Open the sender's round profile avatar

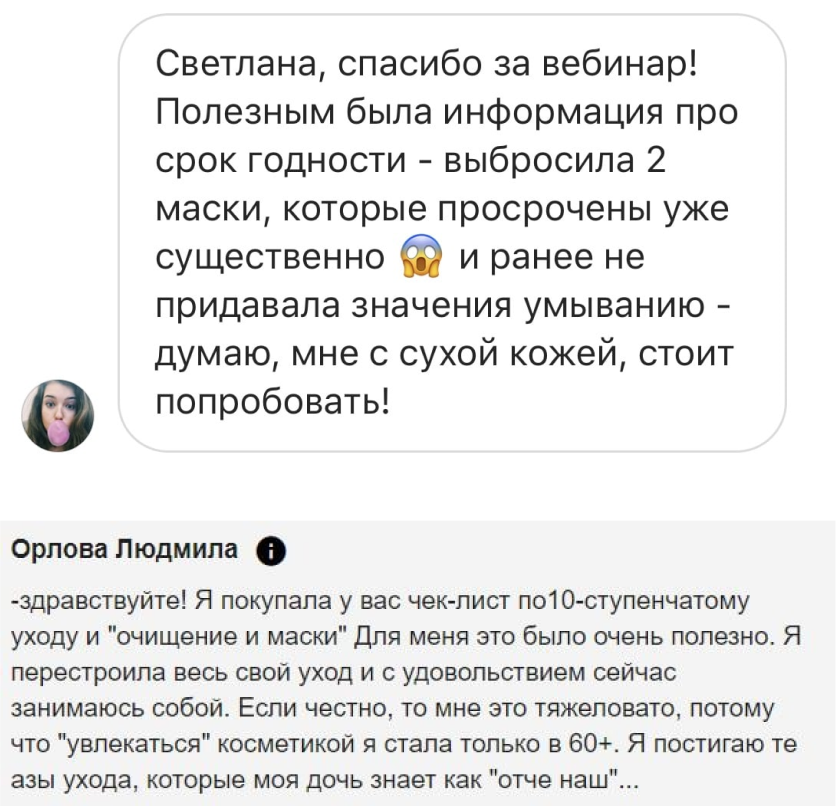[x=59, y=415]
